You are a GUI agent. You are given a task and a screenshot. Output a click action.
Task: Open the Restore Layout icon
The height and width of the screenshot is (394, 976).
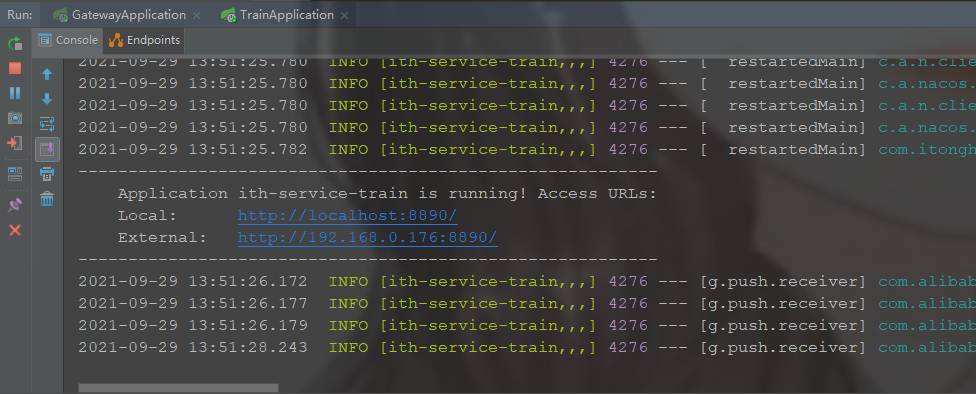coord(15,174)
